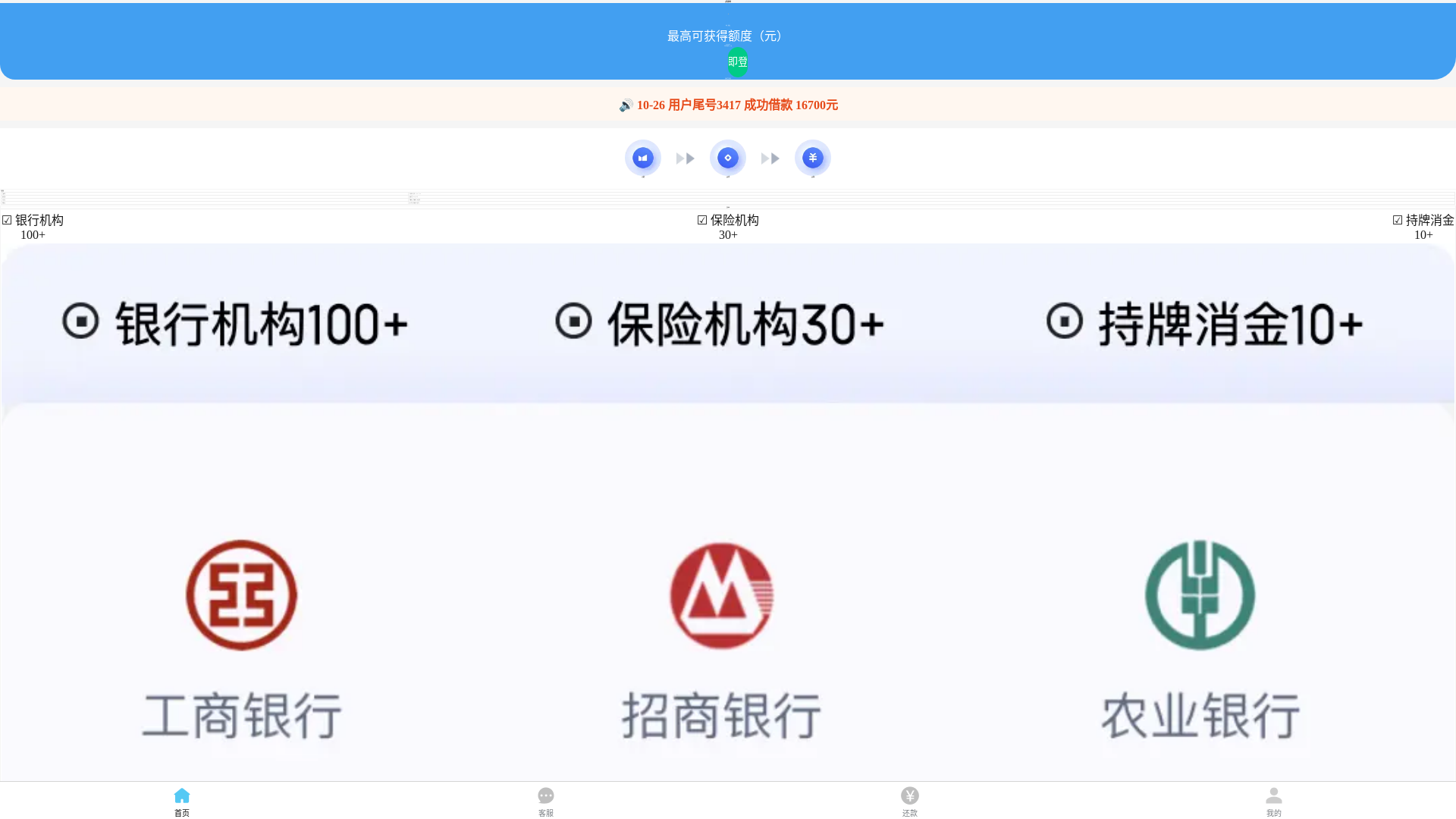Open the 还款 repayment tab
The image size is (1456, 819).
(x=910, y=802)
